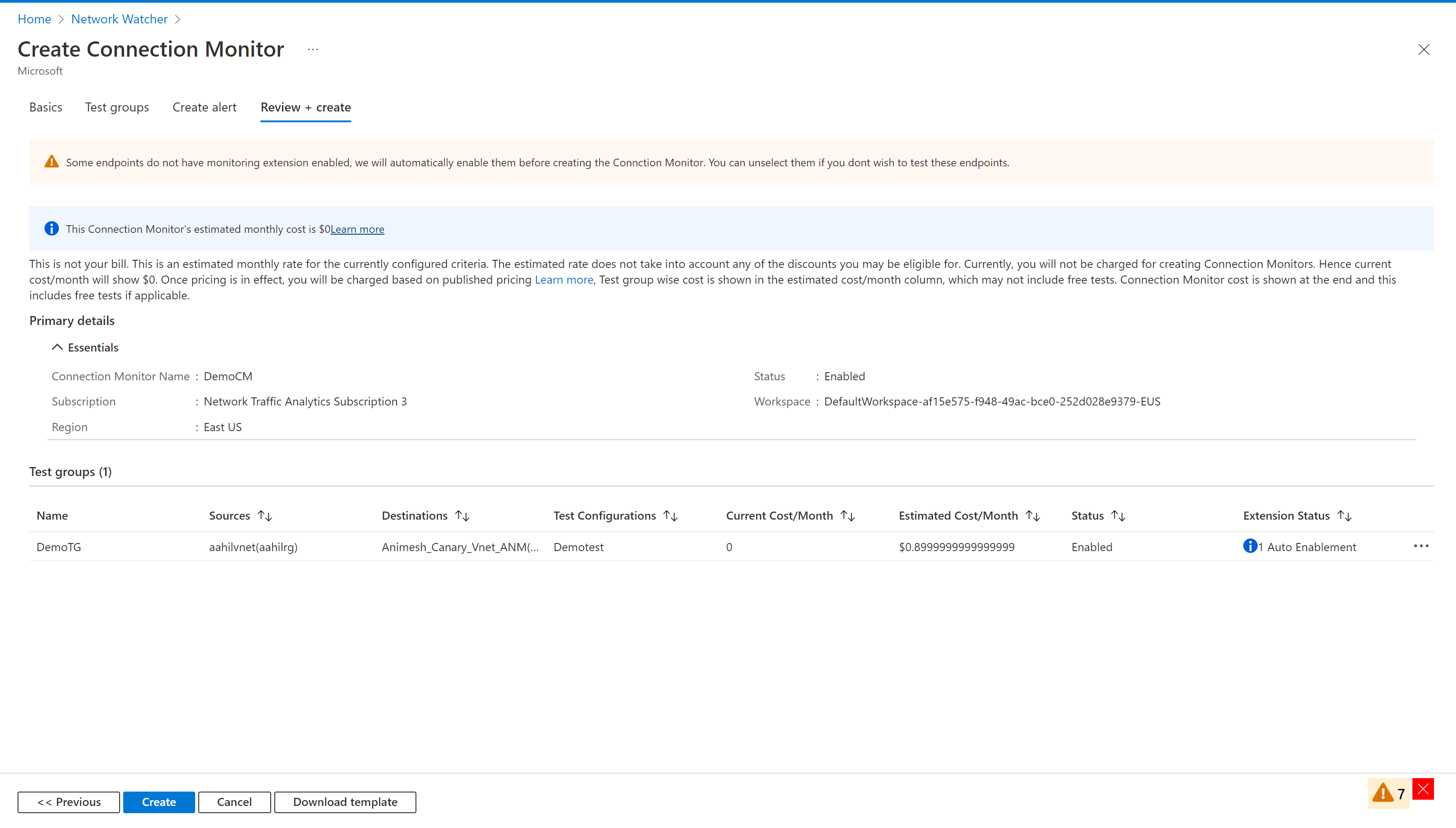Viewport: 1456px width, 828px height.
Task: Switch to the Basics tab
Action: 46,107
